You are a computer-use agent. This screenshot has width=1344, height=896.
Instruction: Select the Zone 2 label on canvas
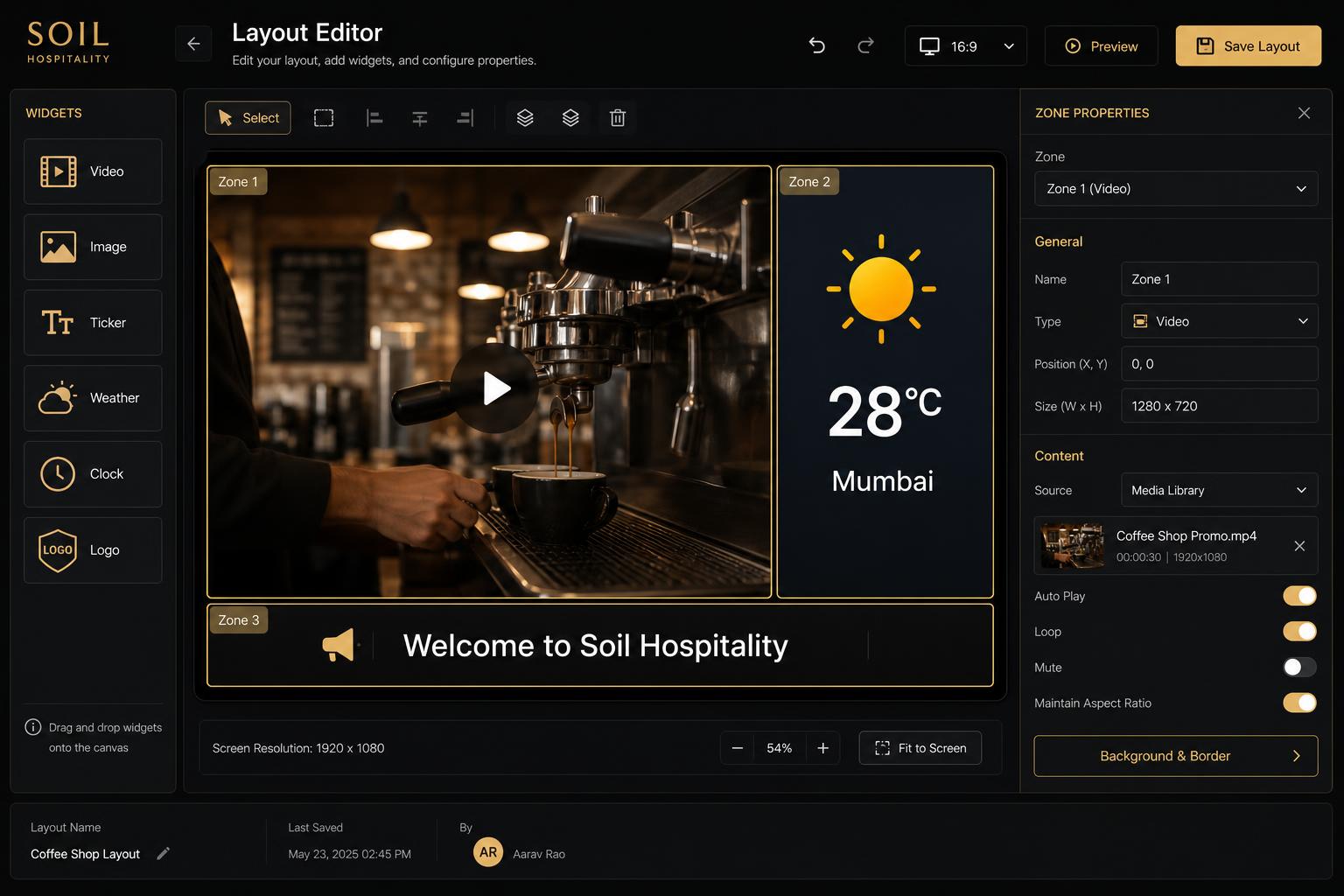point(809,182)
